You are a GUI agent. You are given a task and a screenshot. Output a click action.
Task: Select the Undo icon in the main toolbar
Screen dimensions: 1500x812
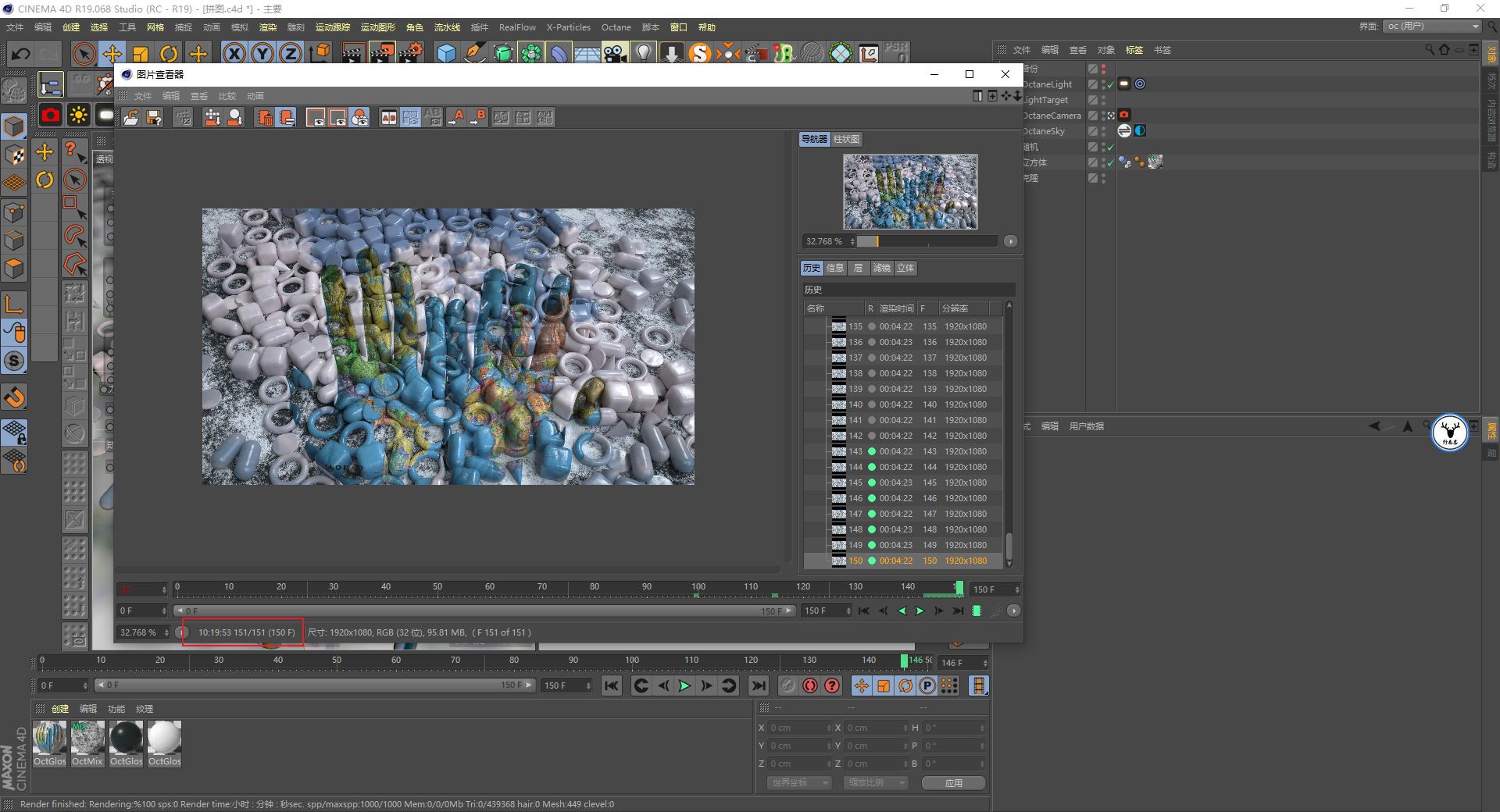[21, 53]
